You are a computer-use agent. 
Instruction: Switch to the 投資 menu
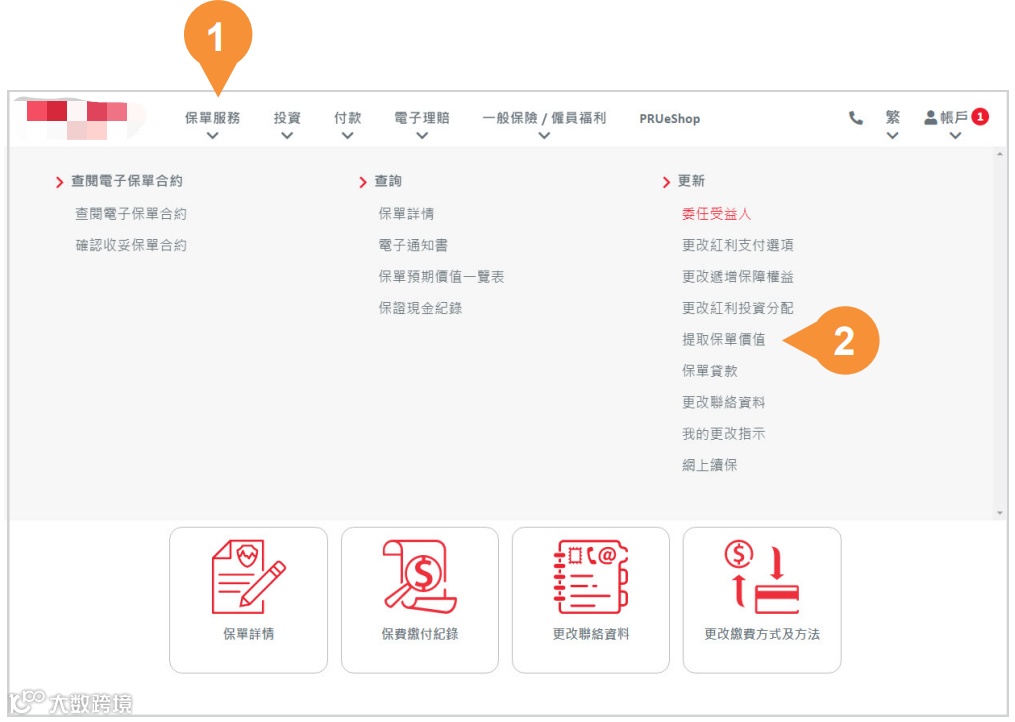[x=287, y=118]
